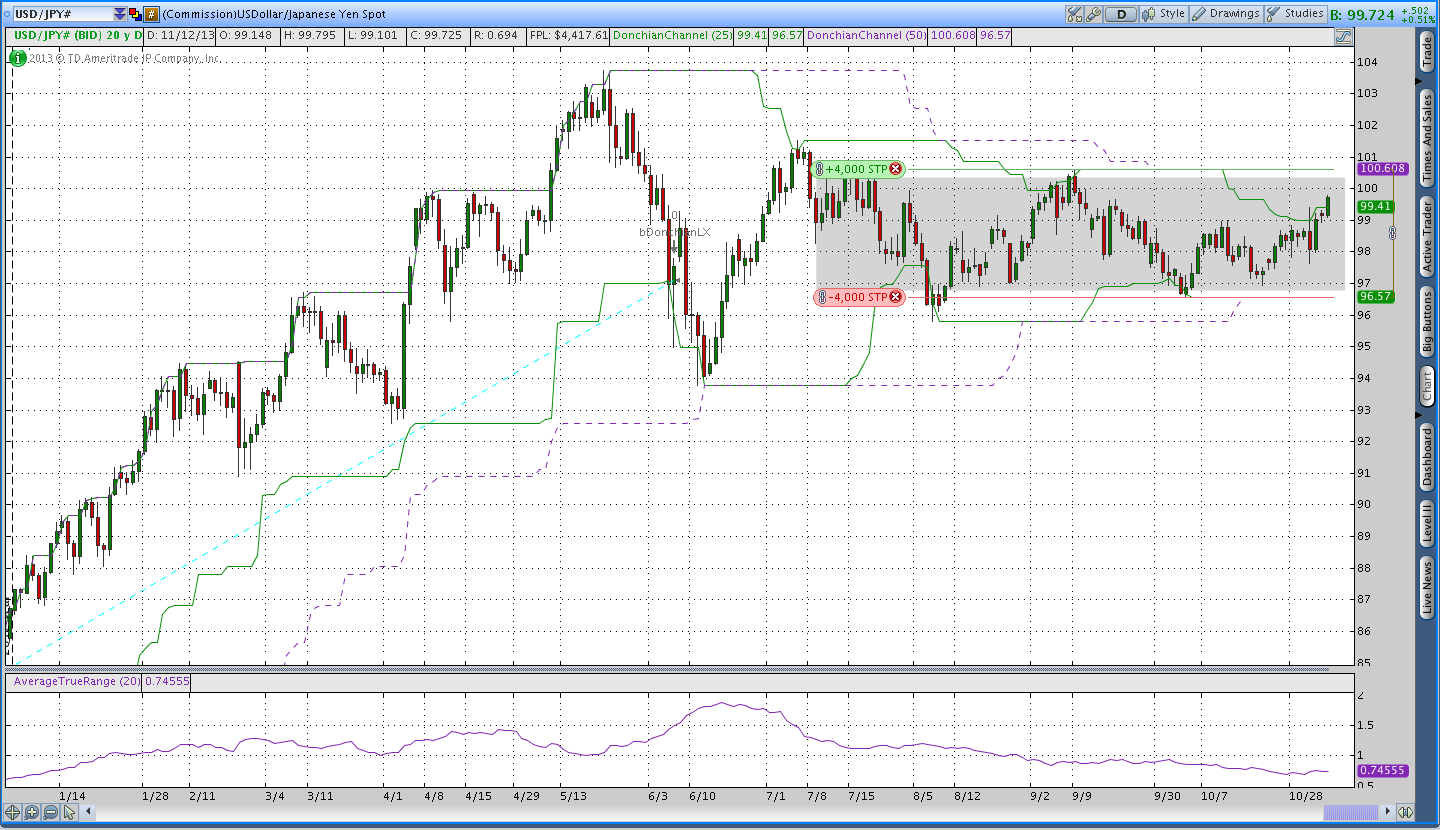1440x830 pixels.
Task: Cancel the -4,000 STP order
Action: point(895,297)
